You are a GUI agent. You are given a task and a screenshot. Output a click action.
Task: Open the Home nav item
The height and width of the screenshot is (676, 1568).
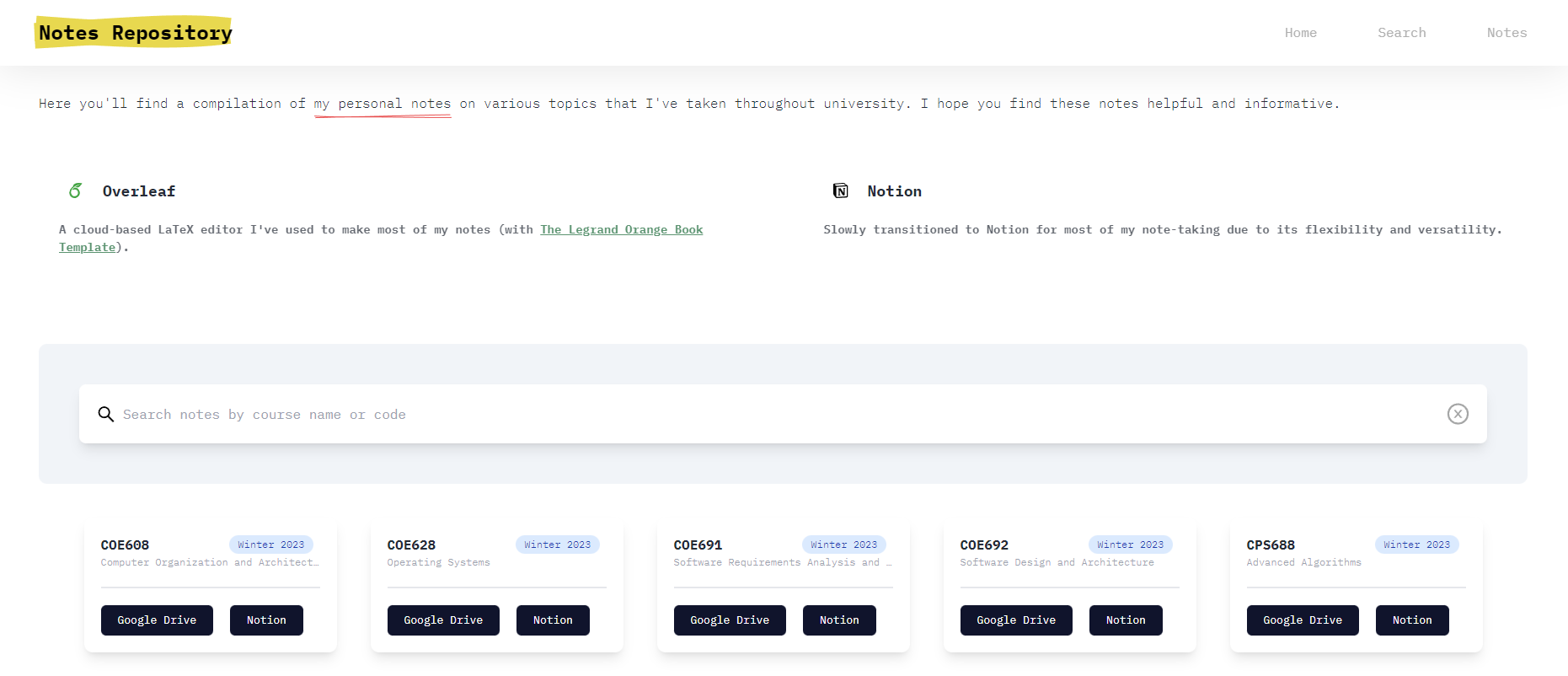pos(1301,33)
